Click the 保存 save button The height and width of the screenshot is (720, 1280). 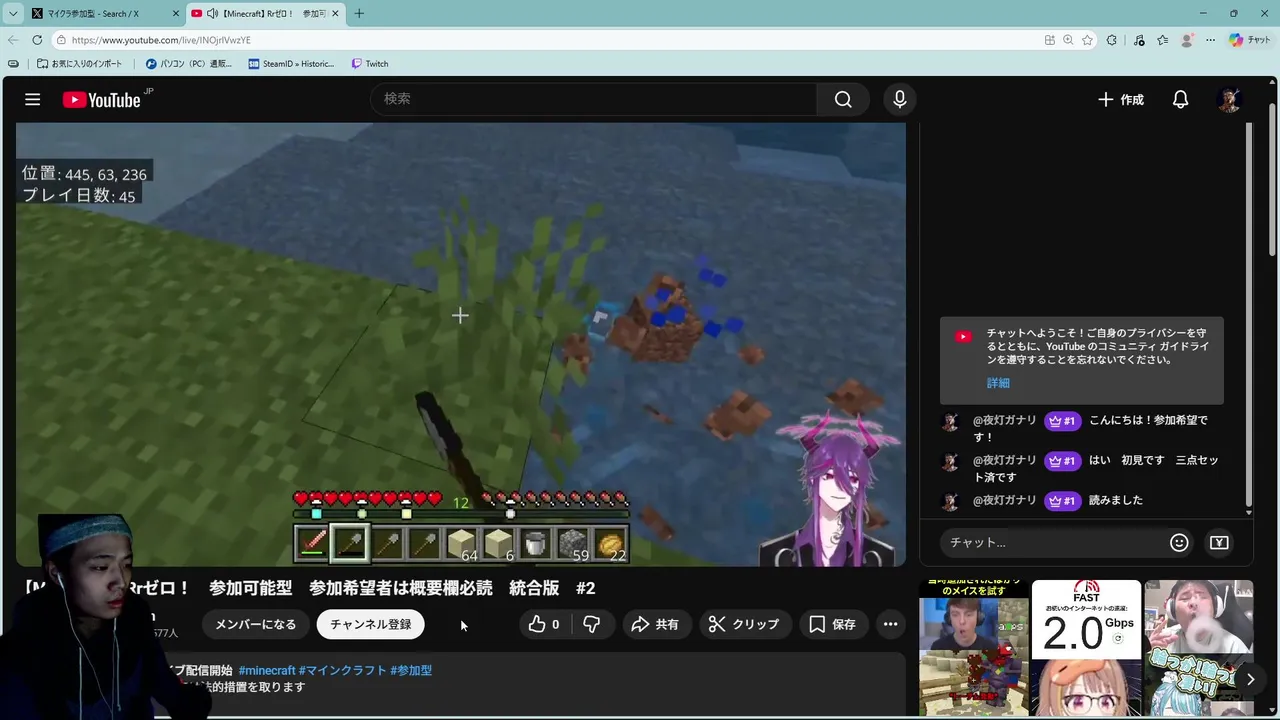pyautogui.click(x=832, y=624)
